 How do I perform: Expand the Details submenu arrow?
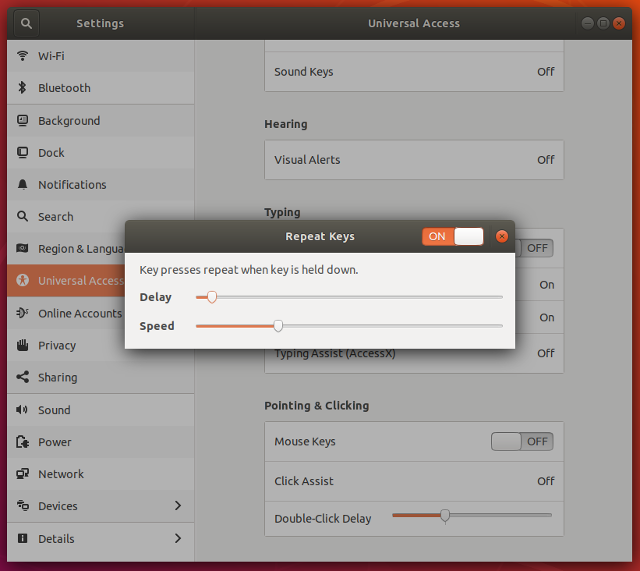178,538
